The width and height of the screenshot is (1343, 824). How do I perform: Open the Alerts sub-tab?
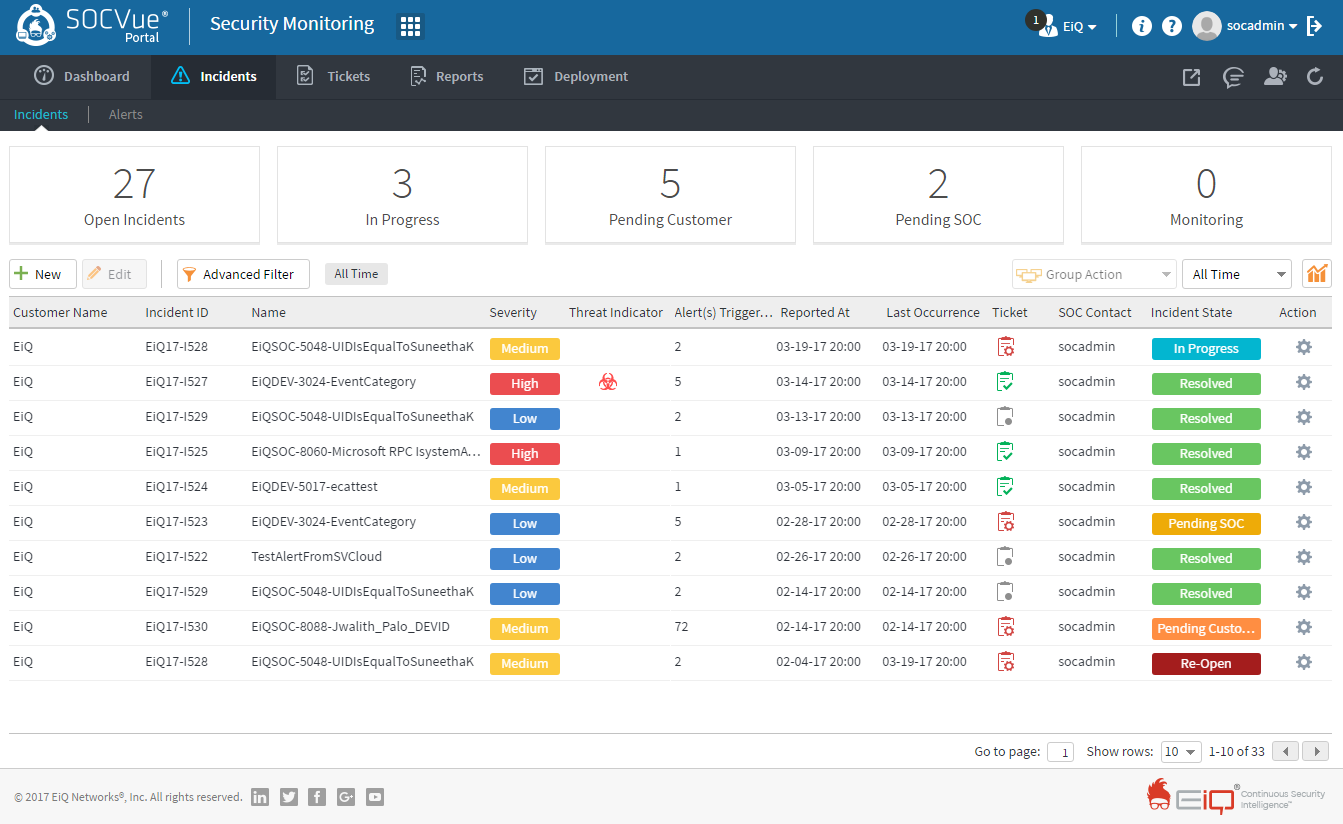point(126,115)
